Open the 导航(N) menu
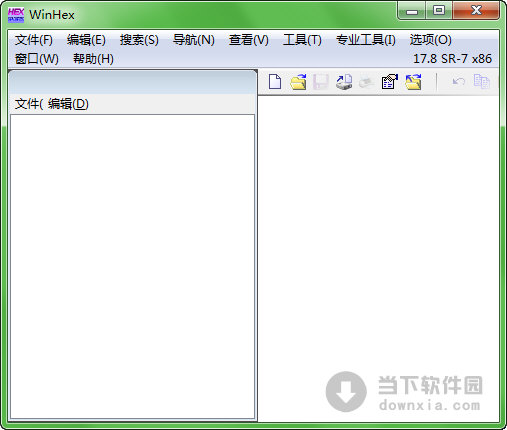 [194, 40]
